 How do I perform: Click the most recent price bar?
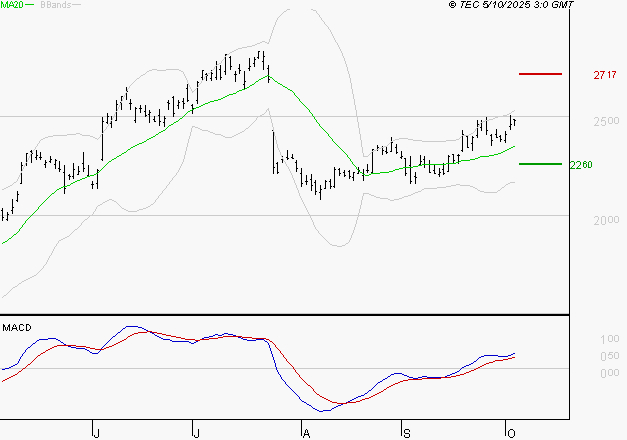tap(514, 122)
